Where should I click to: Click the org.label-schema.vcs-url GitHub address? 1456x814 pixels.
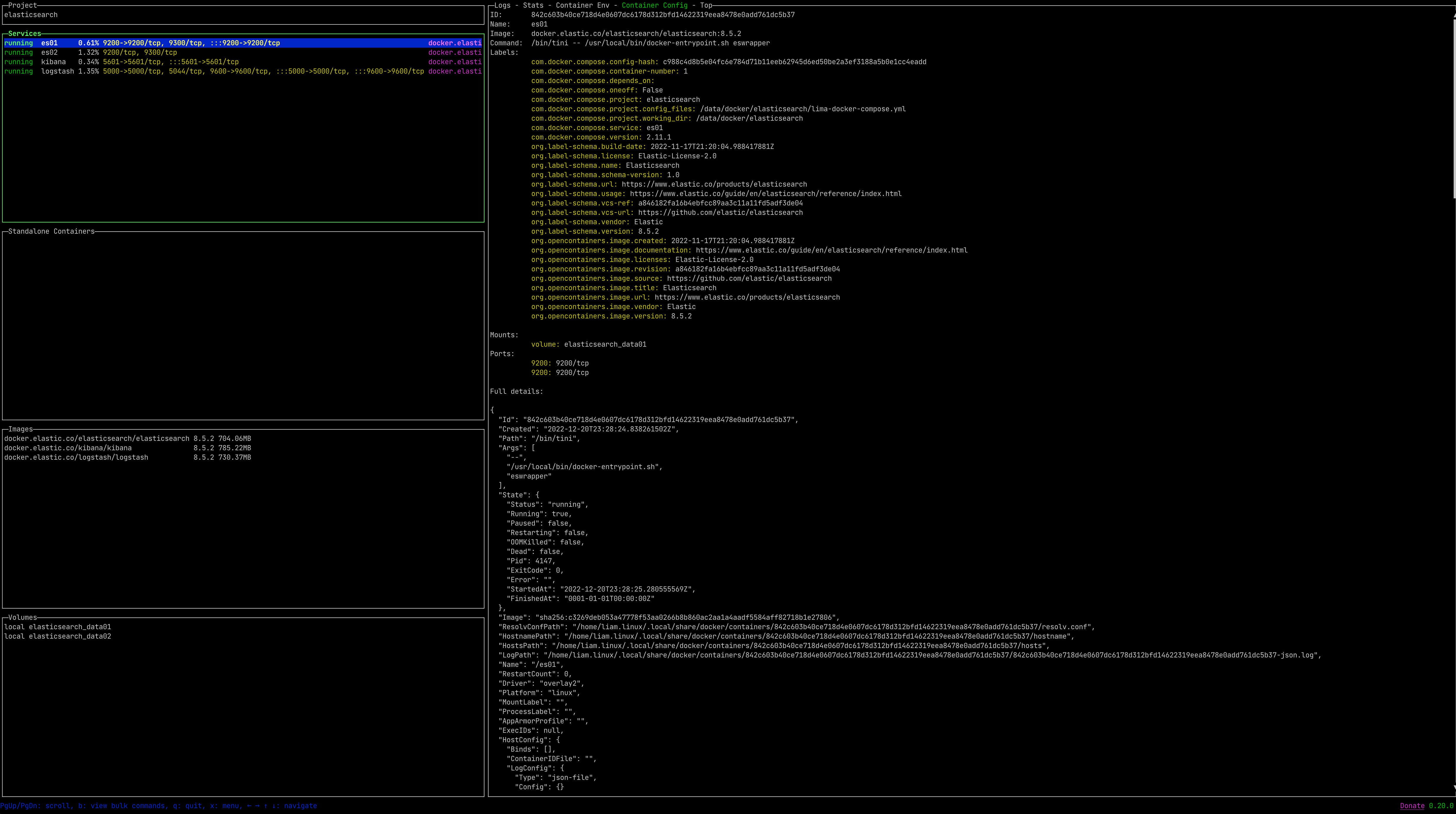720,213
